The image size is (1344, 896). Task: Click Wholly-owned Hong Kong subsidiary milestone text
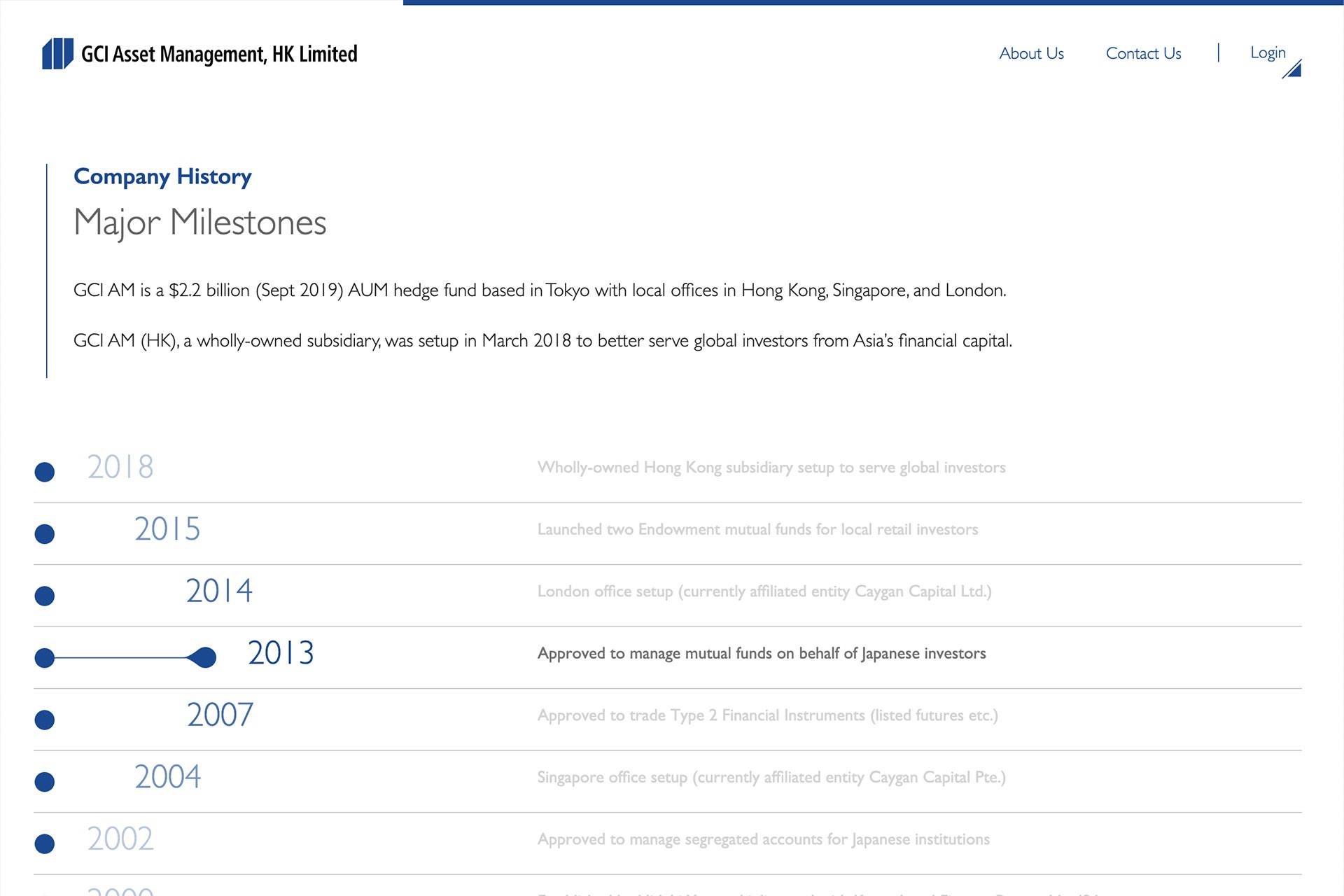pos(771,468)
